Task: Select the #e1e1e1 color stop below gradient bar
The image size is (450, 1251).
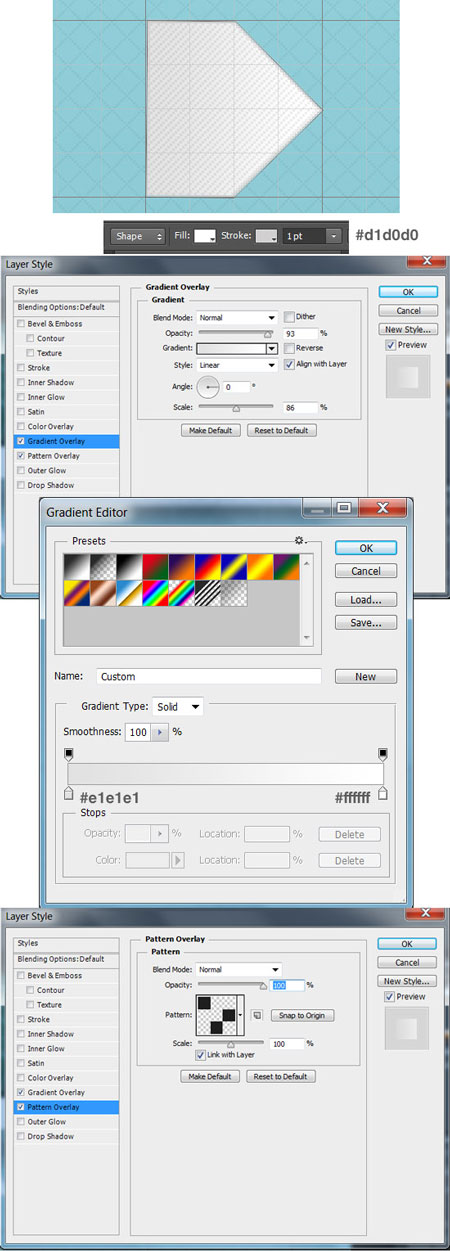Action: (69, 793)
